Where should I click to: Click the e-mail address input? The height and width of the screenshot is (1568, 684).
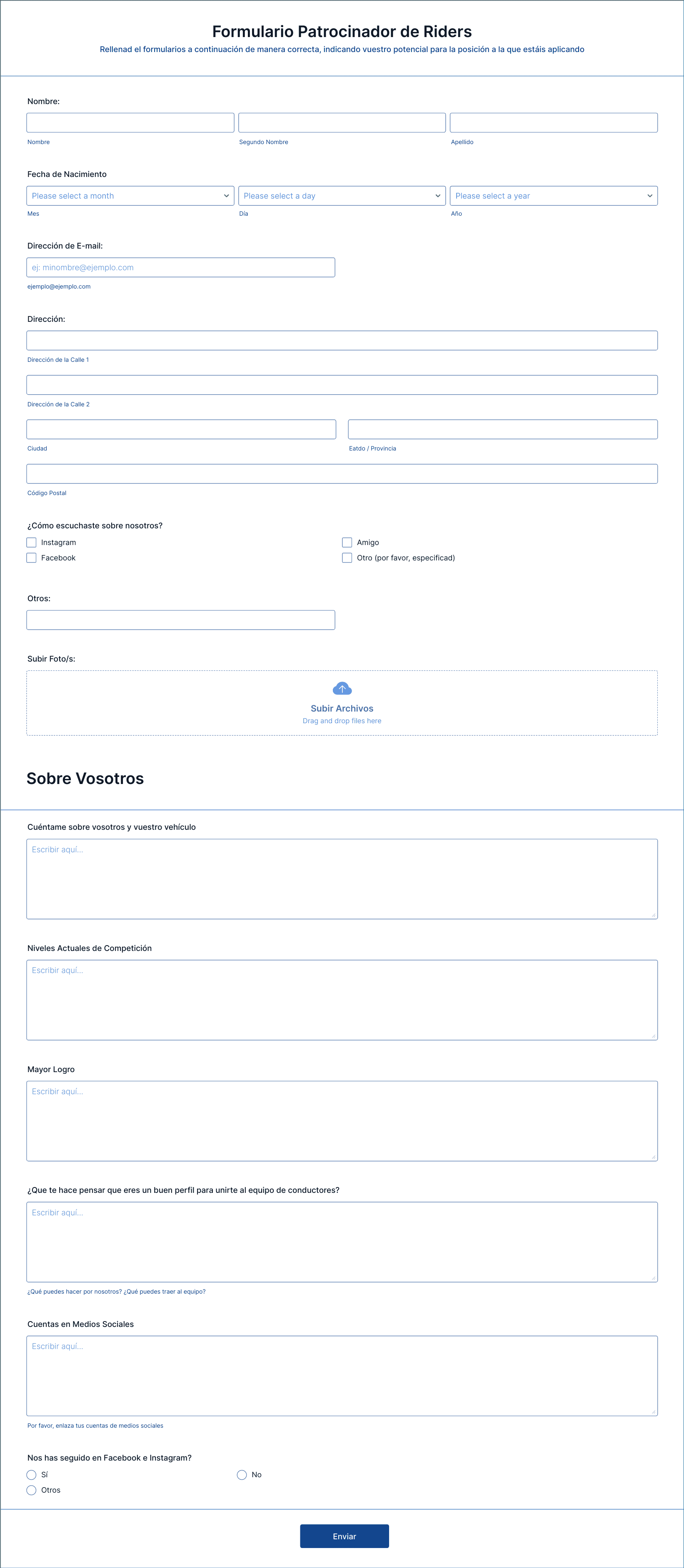tap(181, 267)
